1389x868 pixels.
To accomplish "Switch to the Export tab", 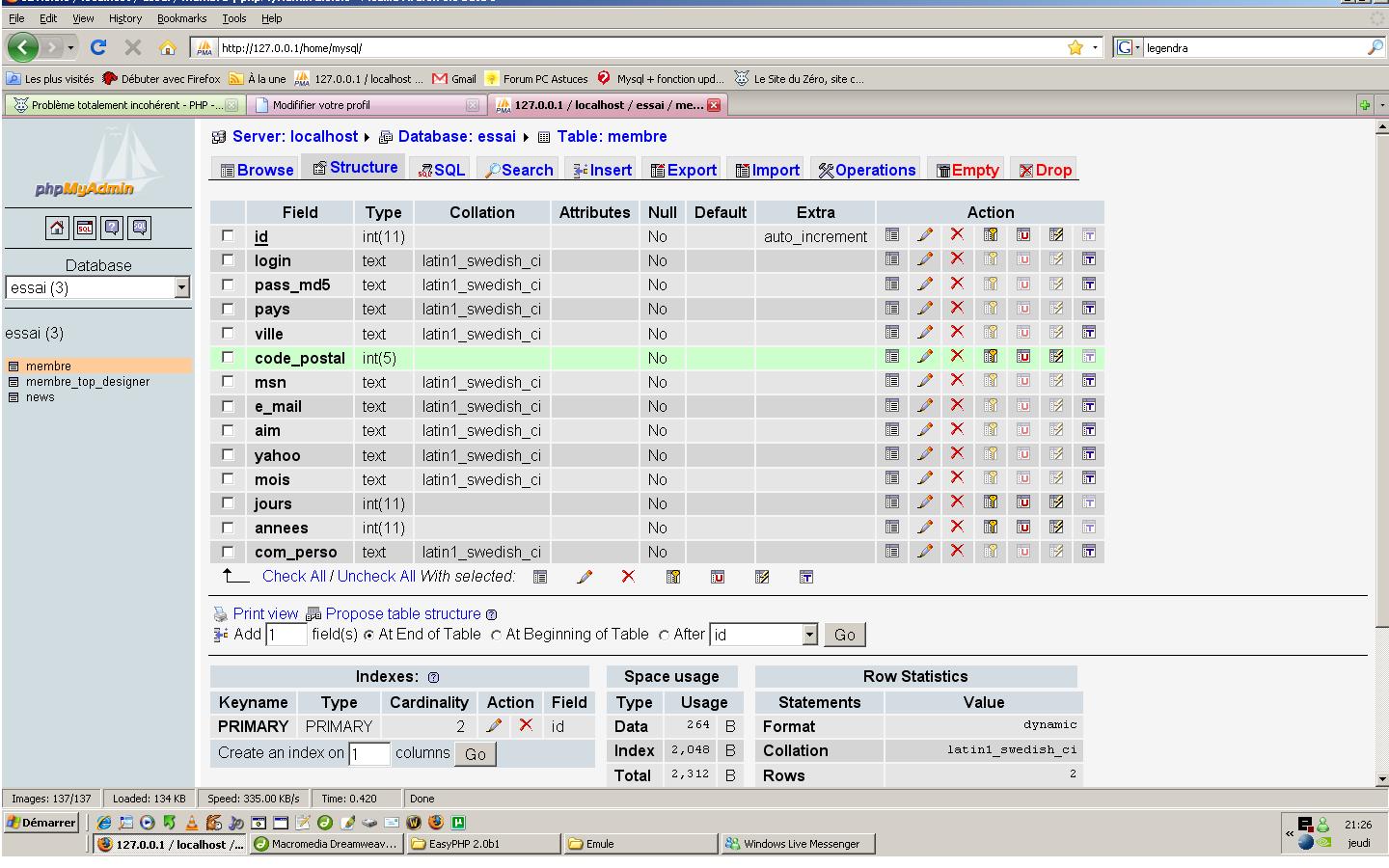I will click(682, 169).
